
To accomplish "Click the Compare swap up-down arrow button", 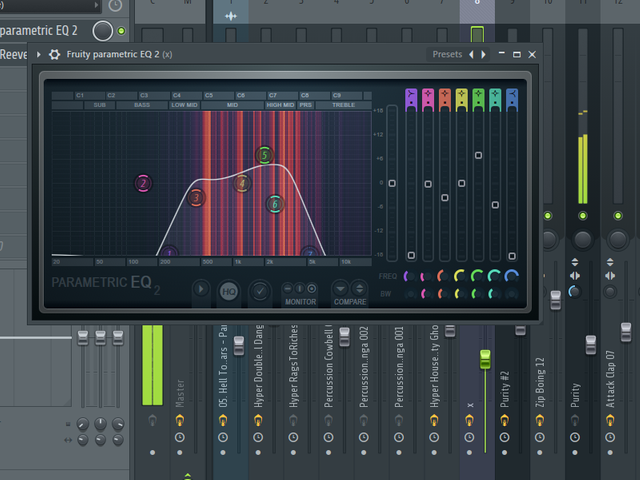I will [x=359, y=289].
